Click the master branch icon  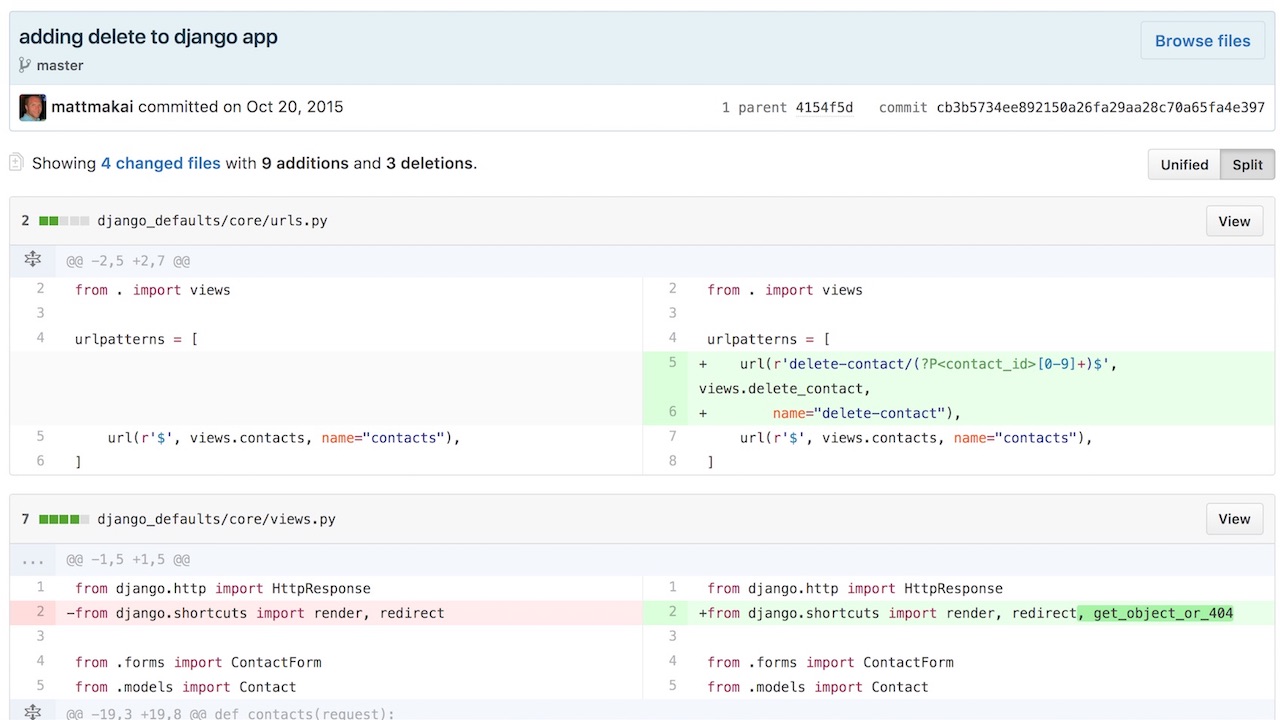(25, 65)
